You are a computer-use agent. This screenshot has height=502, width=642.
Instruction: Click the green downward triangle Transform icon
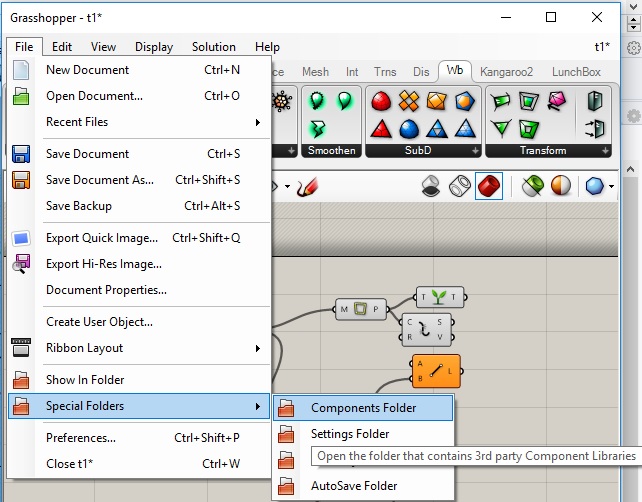502,129
